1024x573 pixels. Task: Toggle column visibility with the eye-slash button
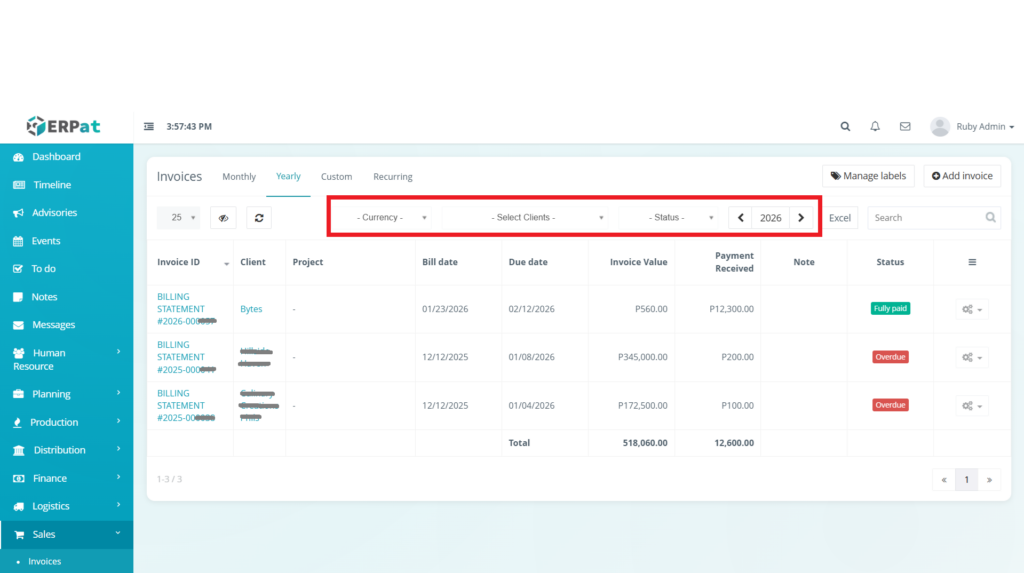click(224, 217)
